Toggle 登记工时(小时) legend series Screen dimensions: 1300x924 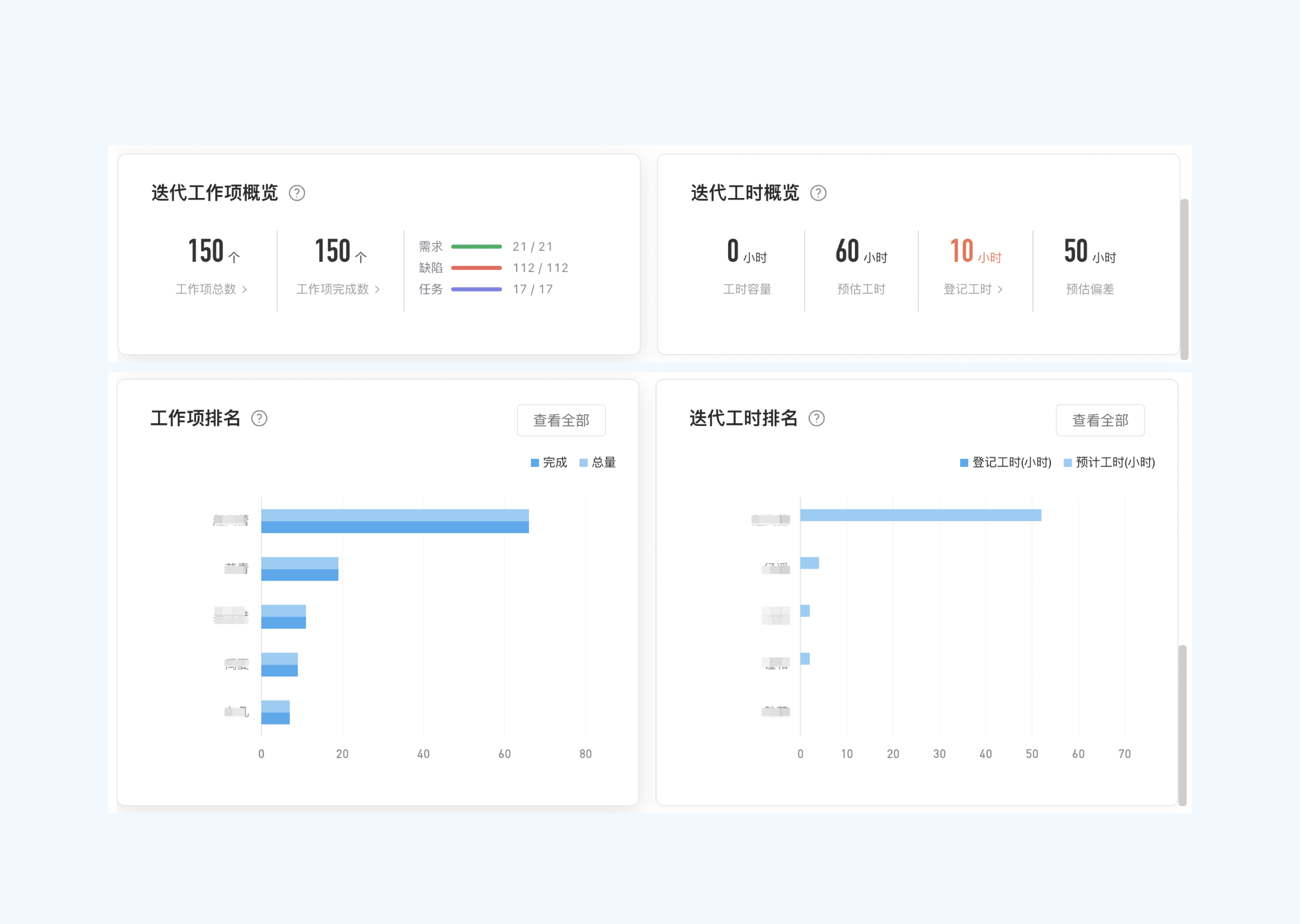pos(1005,462)
